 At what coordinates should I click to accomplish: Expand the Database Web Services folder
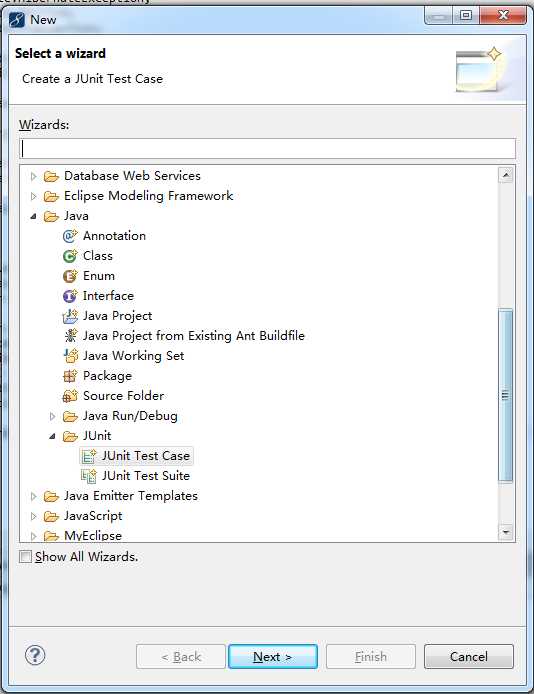pyautogui.click(x=33, y=176)
